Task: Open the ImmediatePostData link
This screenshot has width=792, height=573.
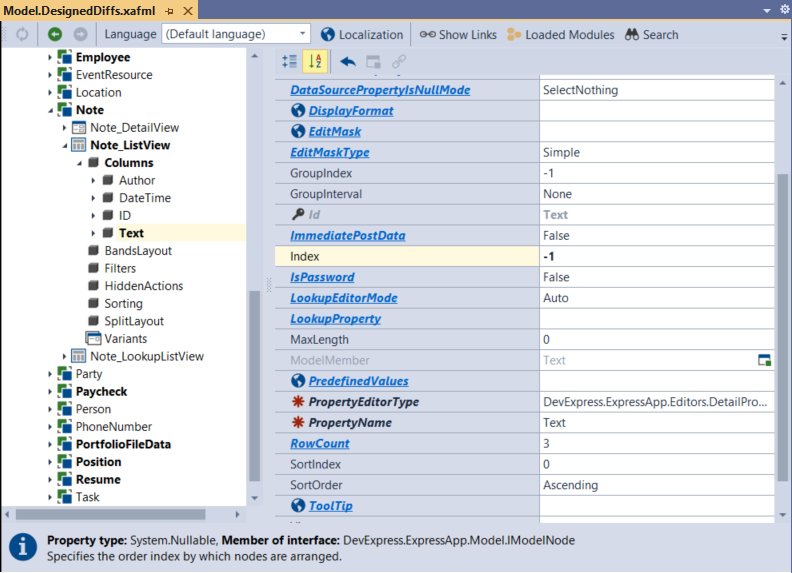Action: click(348, 235)
